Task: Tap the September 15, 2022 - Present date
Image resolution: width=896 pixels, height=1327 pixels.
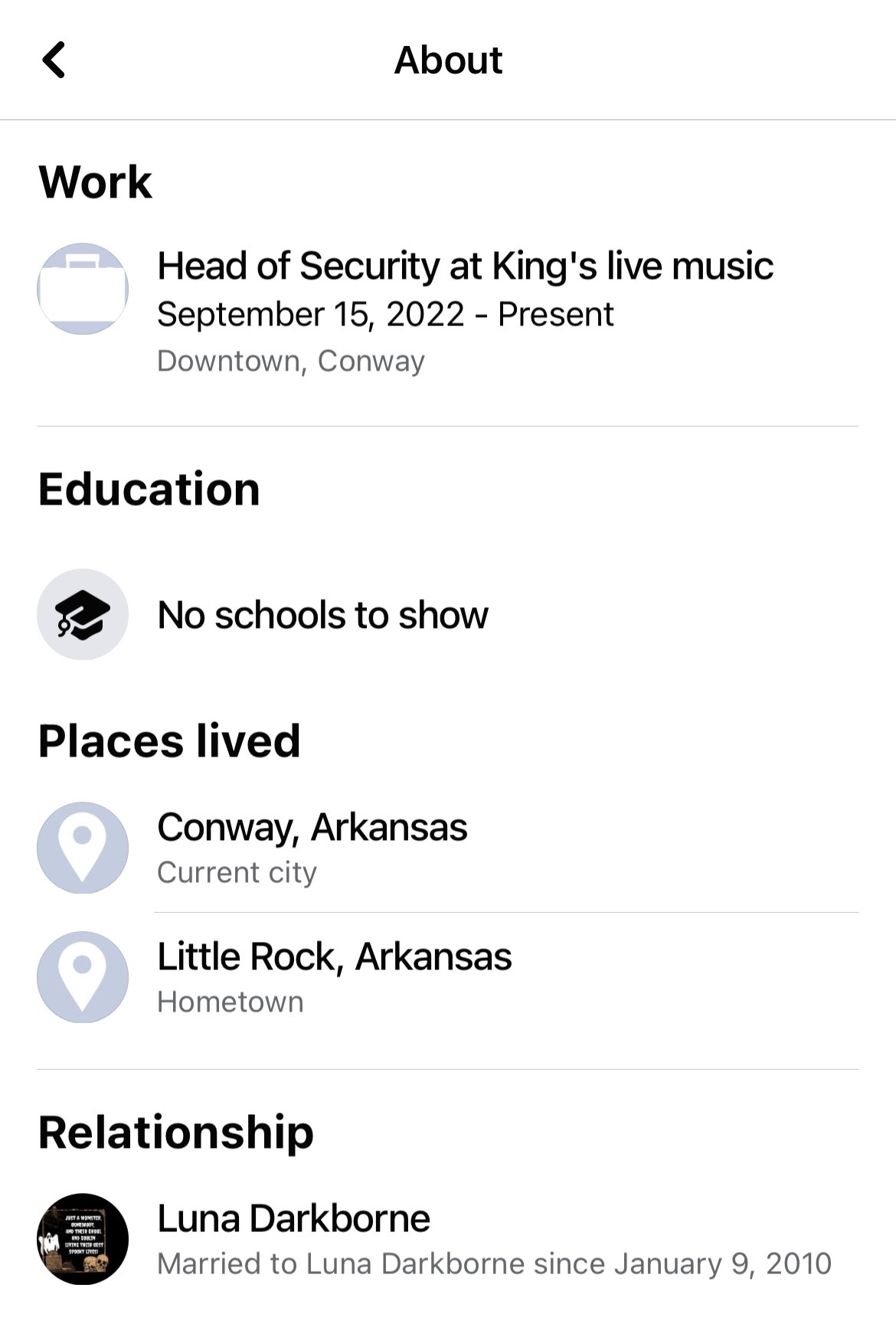Action: pyautogui.click(x=385, y=314)
